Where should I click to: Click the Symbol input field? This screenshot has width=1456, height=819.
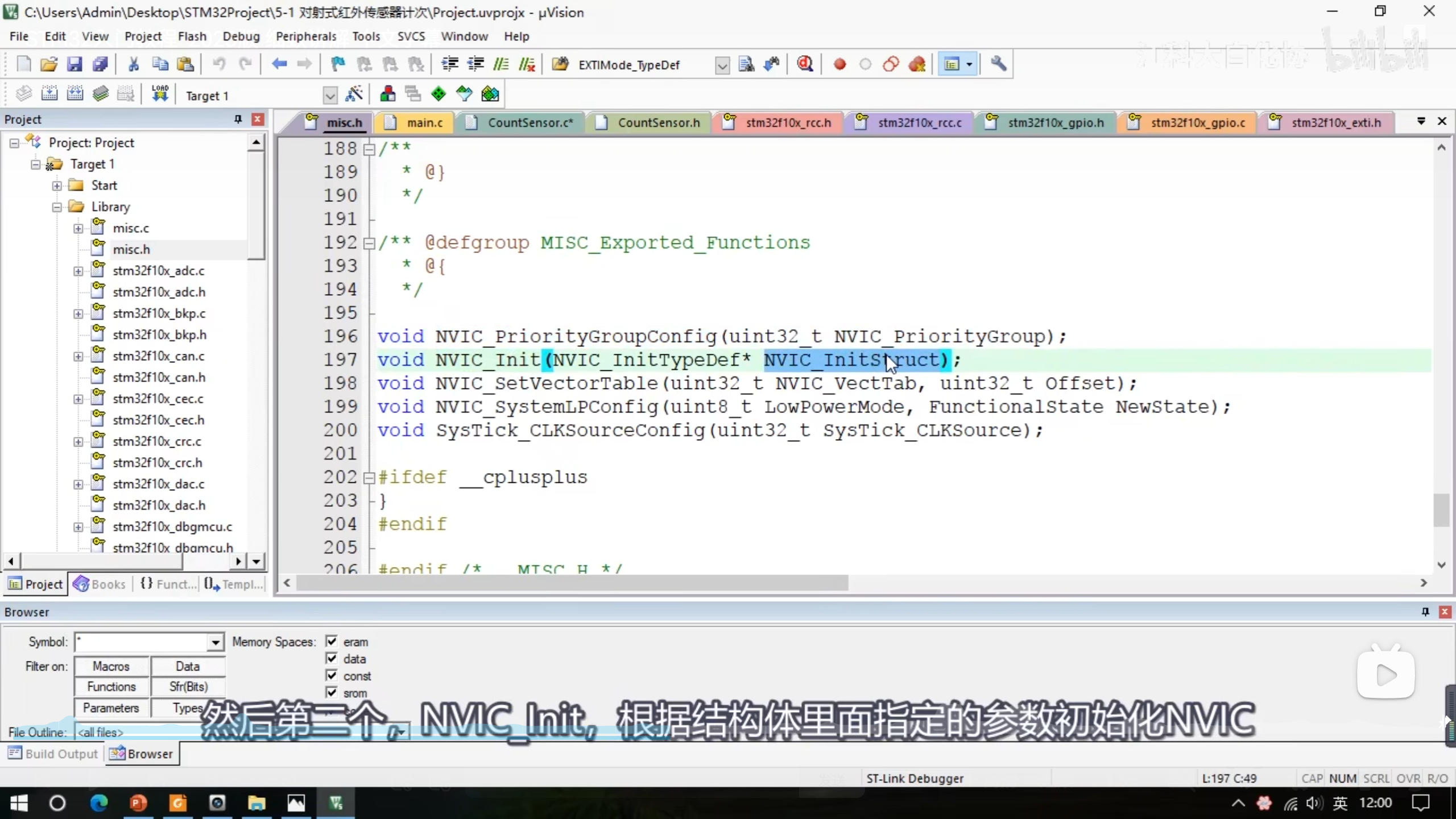click(142, 642)
